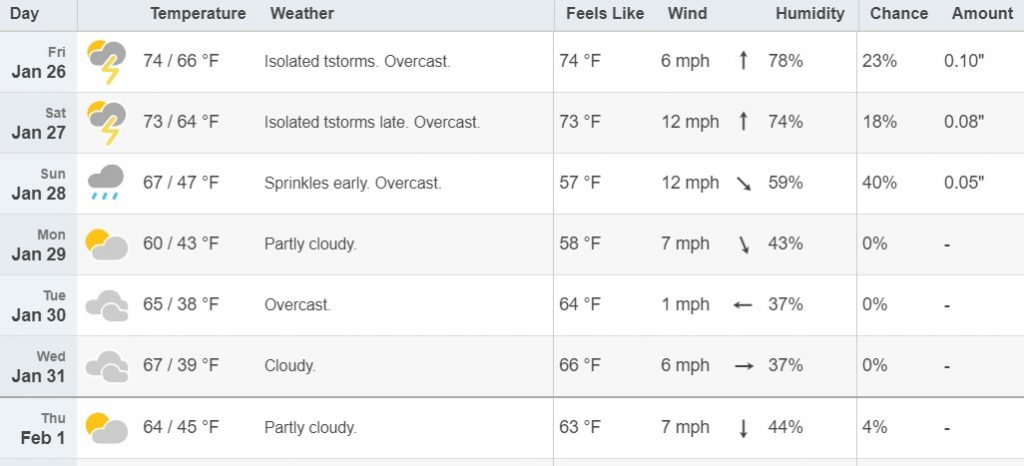Open the Fri Jan 26 day row
This screenshot has height=466, width=1024.
point(512,62)
